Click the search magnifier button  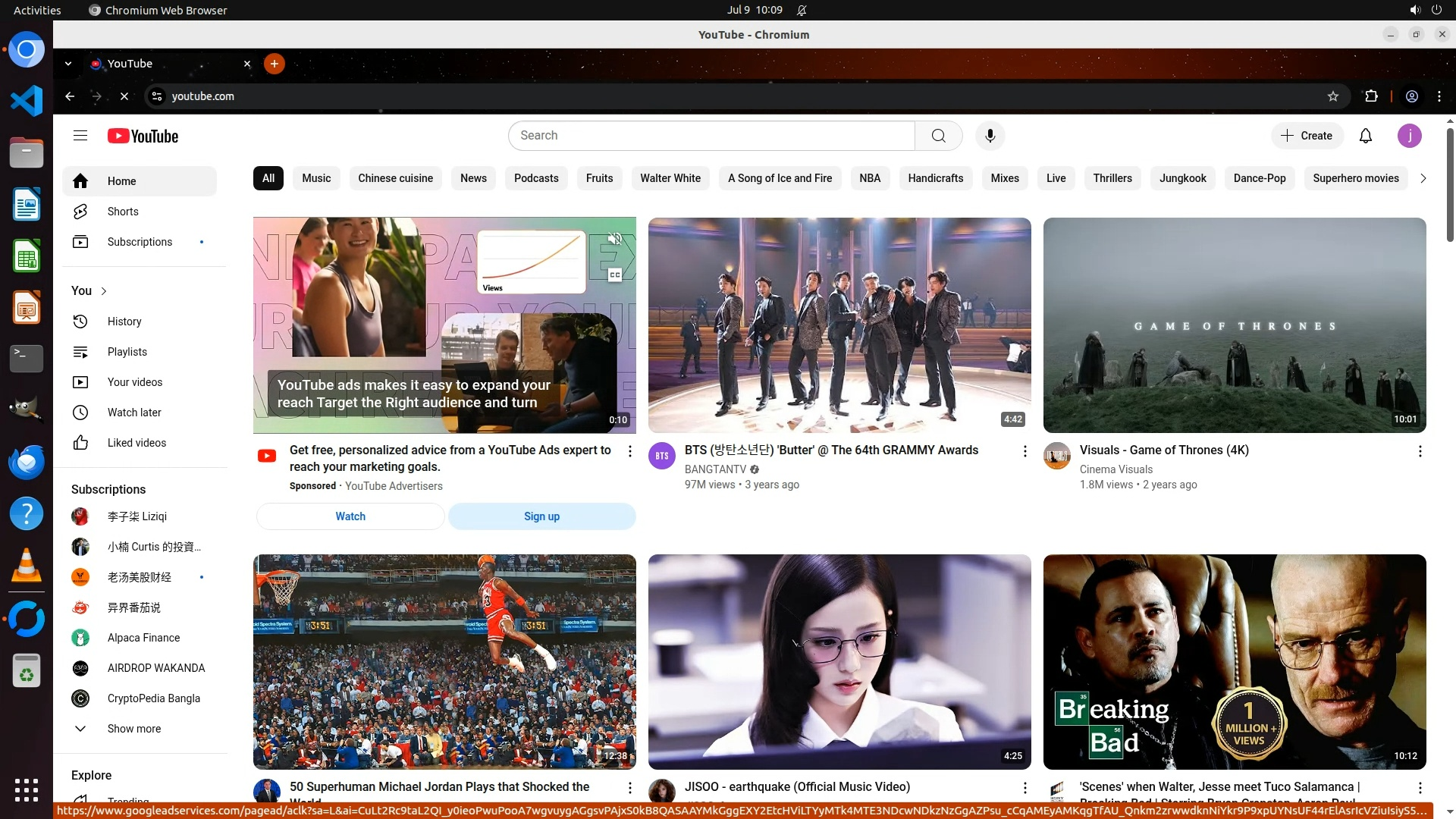click(938, 136)
